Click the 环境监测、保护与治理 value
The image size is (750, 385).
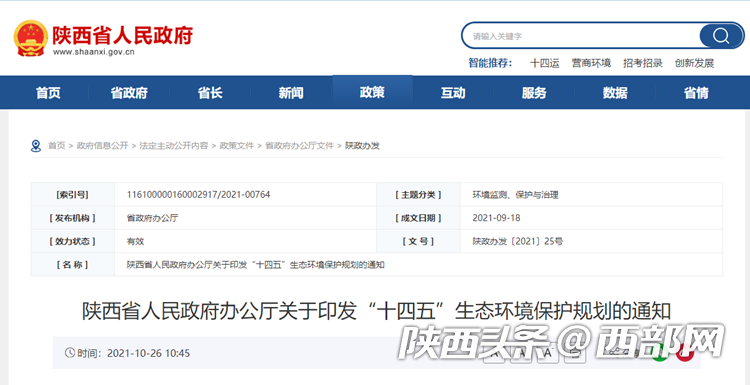click(x=516, y=195)
